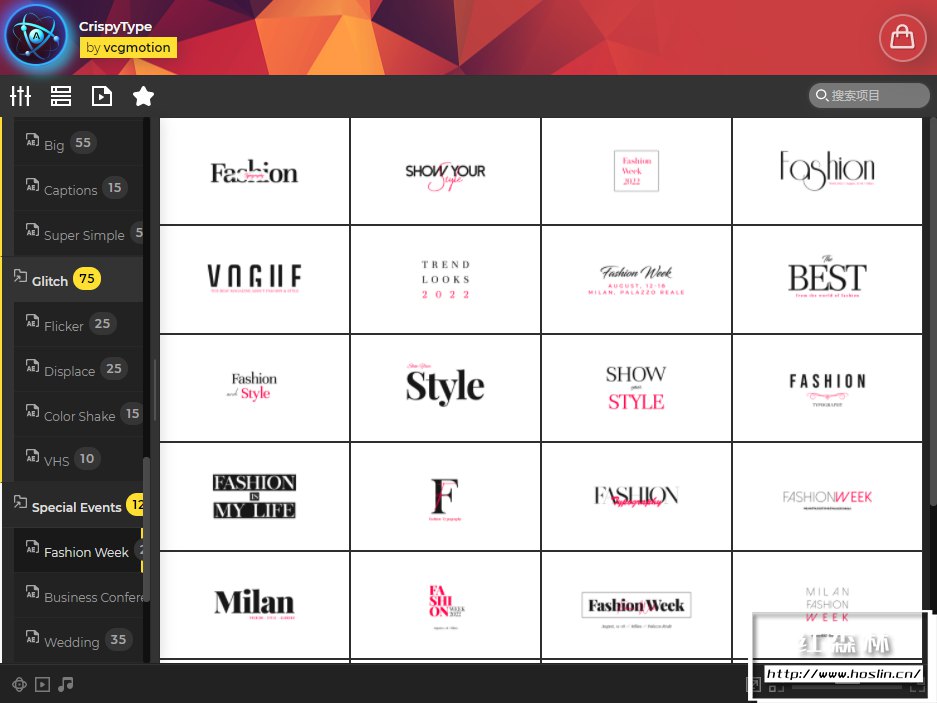Open the shopping bag store icon
The width and height of the screenshot is (937, 703).
tap(902, 38)
